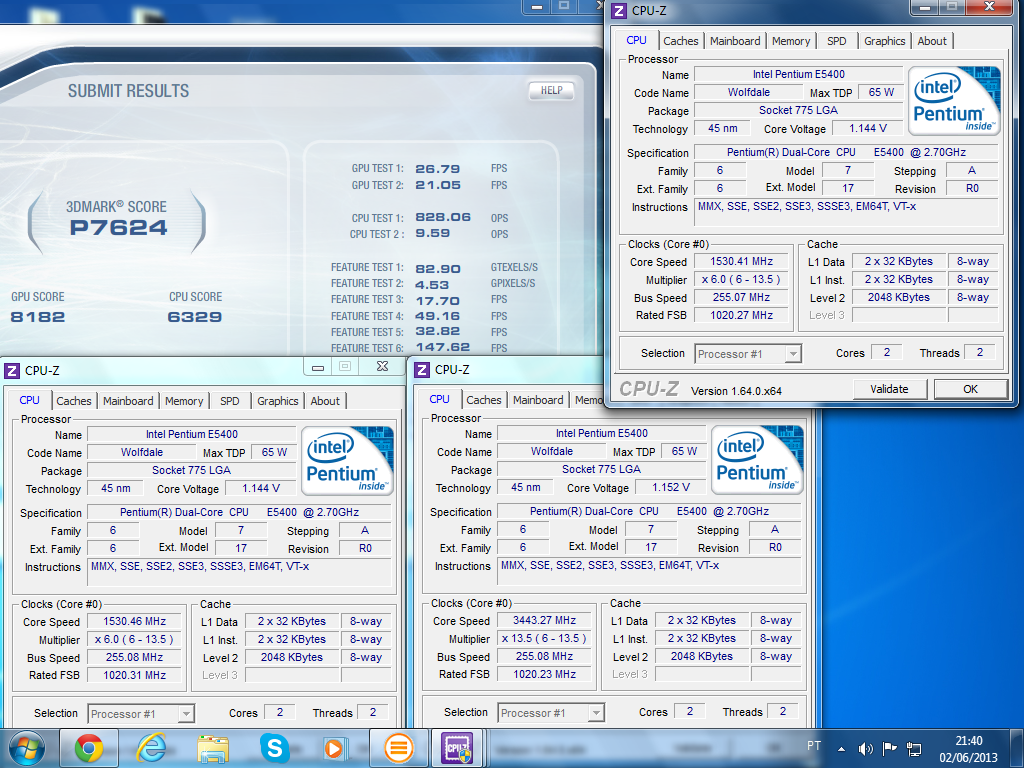1024x768 pixels.
Task: Open SPD tab in bottom-left CPU-Z window
Action: click(x=230, y=401)
